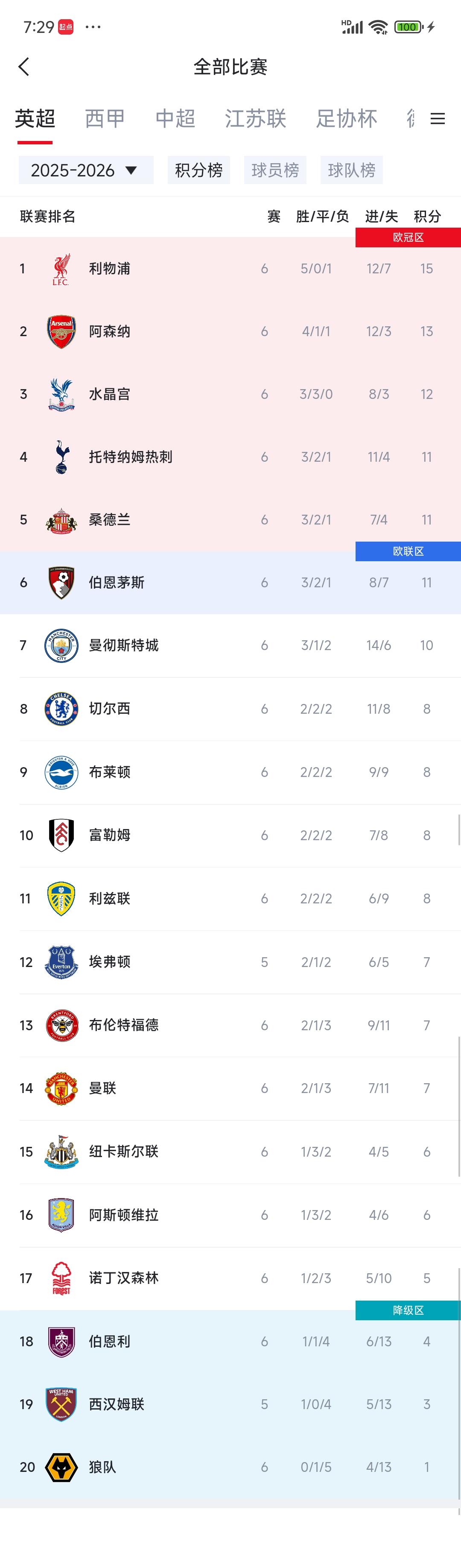Open the 水晶宫 team name

(x=109, y=394)
